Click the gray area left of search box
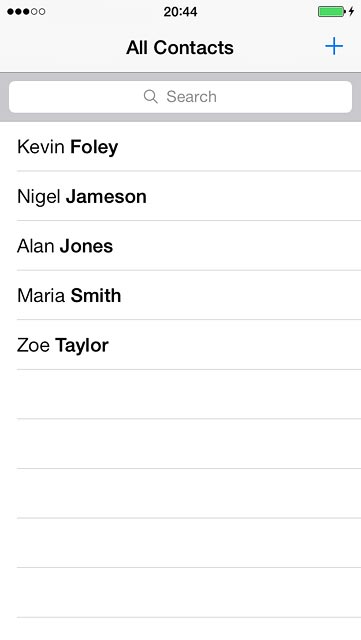361x640 pixels. (4, 97)
